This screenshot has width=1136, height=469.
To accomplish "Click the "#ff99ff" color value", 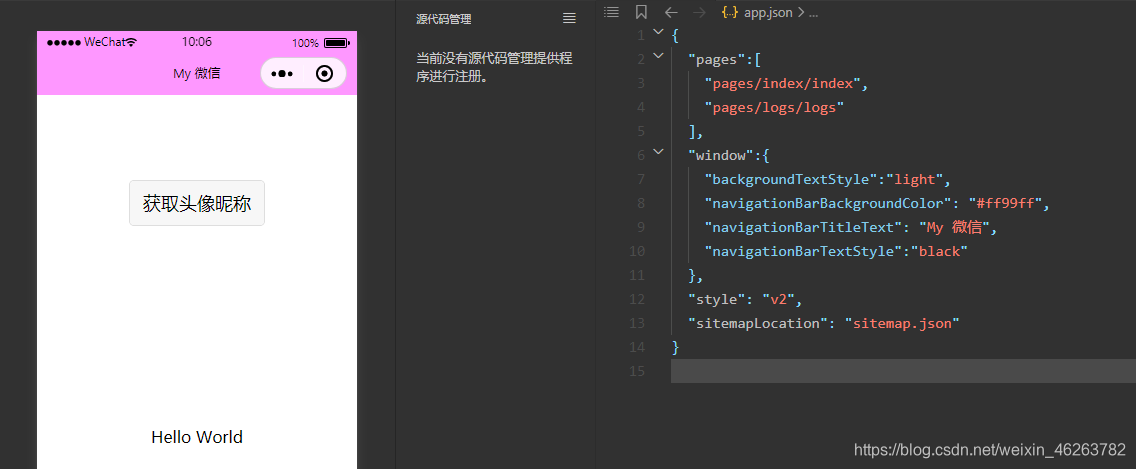I will pos(1005,203).
